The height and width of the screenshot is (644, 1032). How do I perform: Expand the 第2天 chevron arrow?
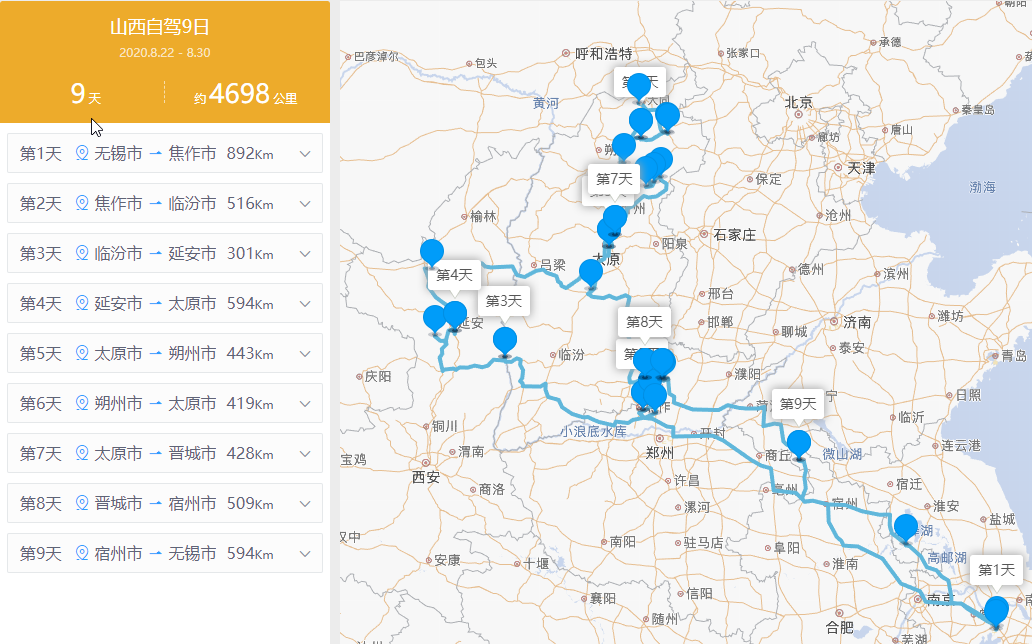305,204
